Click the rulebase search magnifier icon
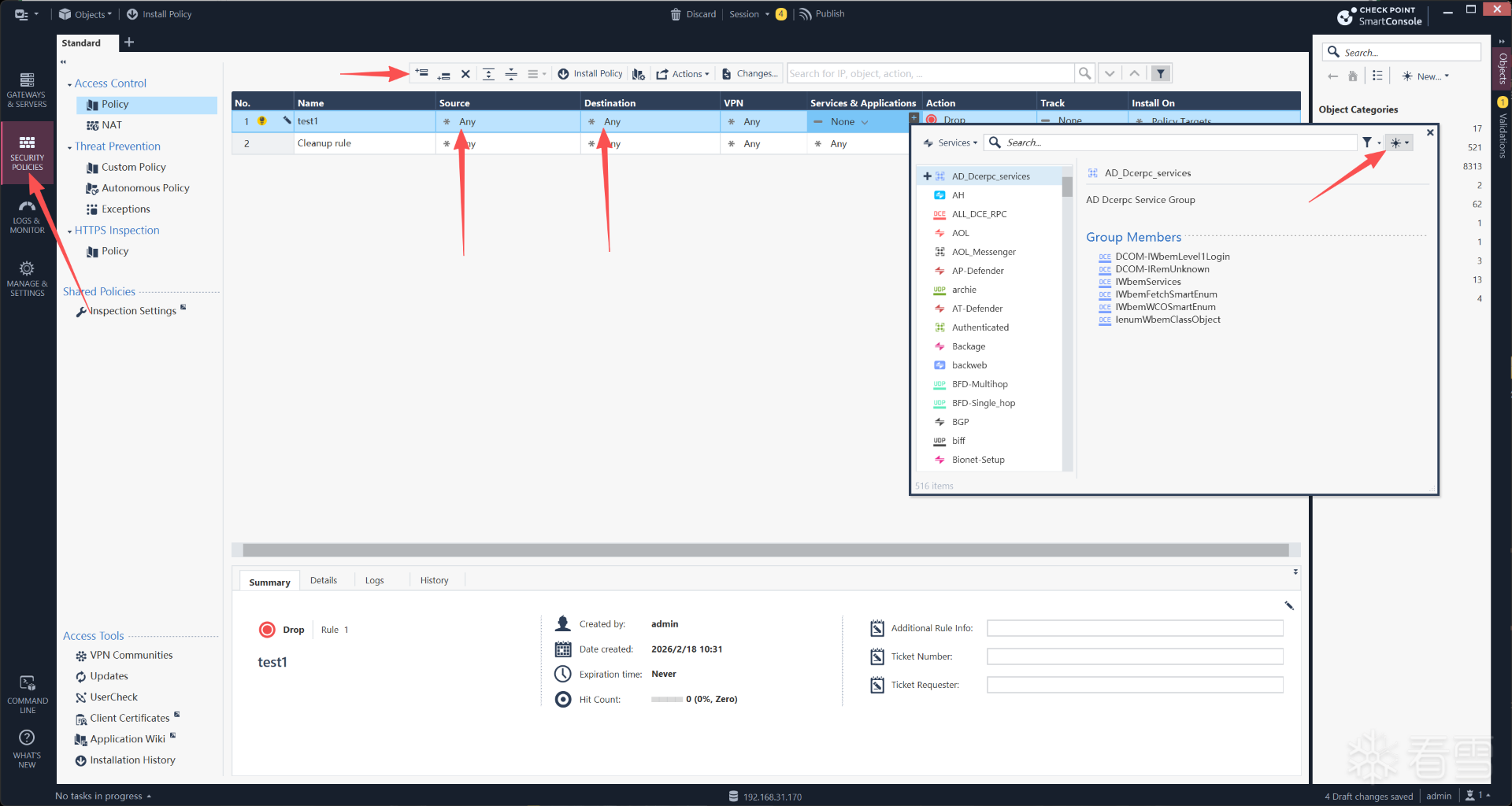The height and width of the screenshot is (806, 1512). click(x=1084, y=73)
